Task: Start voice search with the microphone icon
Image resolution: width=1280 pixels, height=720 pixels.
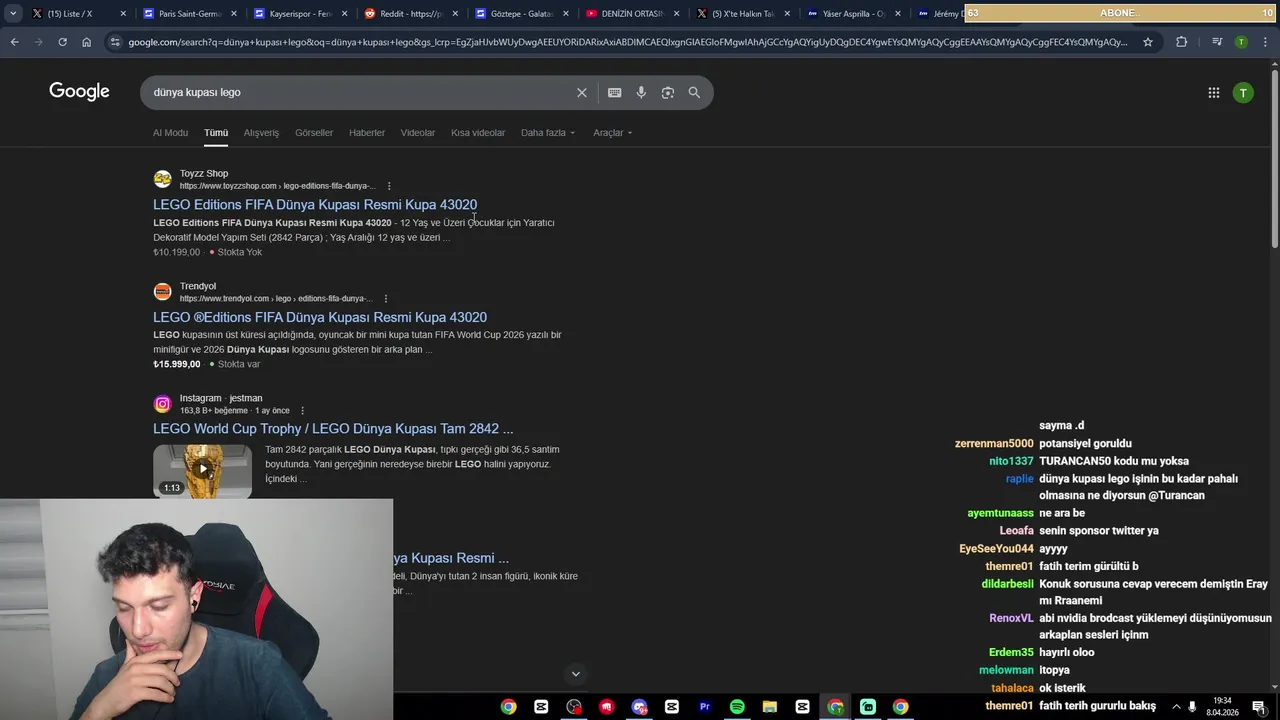Action: click(x=641, y=92)
